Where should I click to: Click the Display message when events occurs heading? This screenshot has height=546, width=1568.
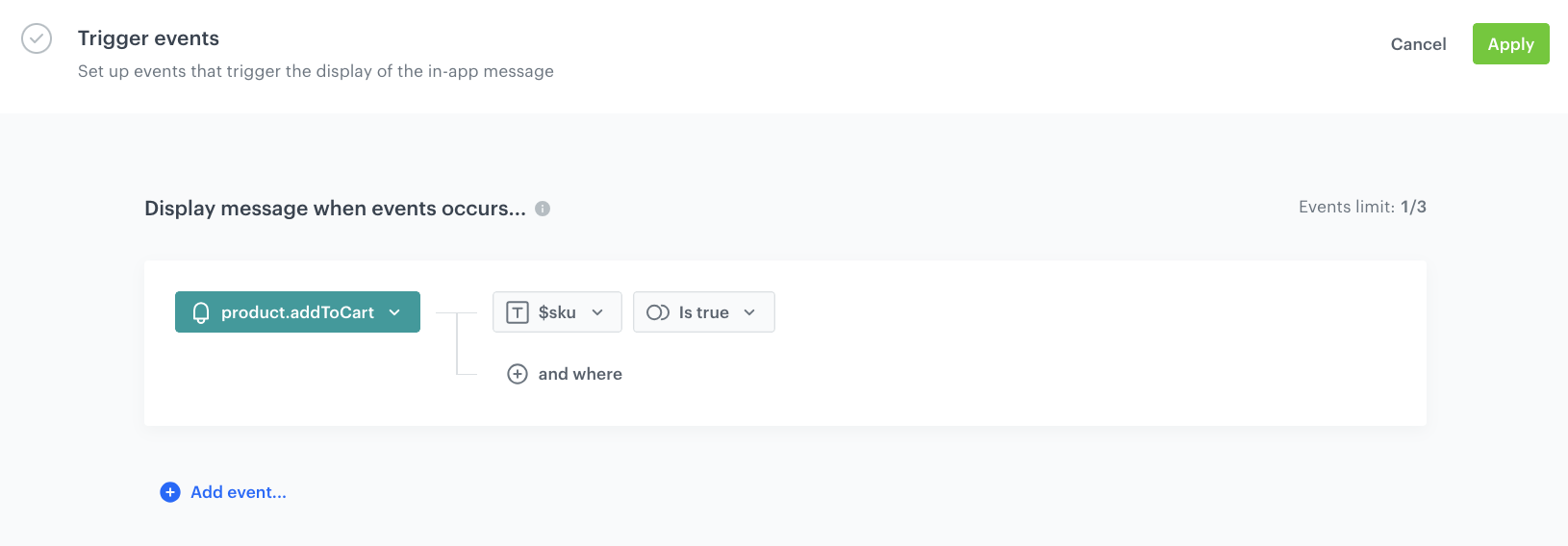(x=335, y=209)
